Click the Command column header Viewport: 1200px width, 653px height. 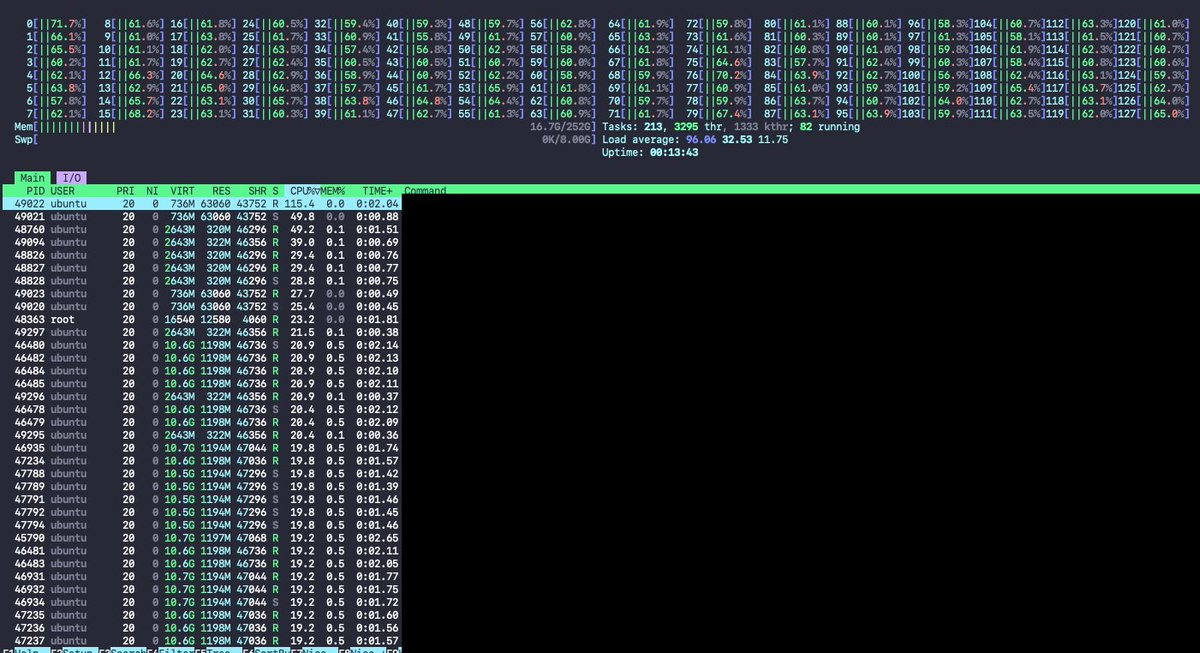(x=425, y=190)
